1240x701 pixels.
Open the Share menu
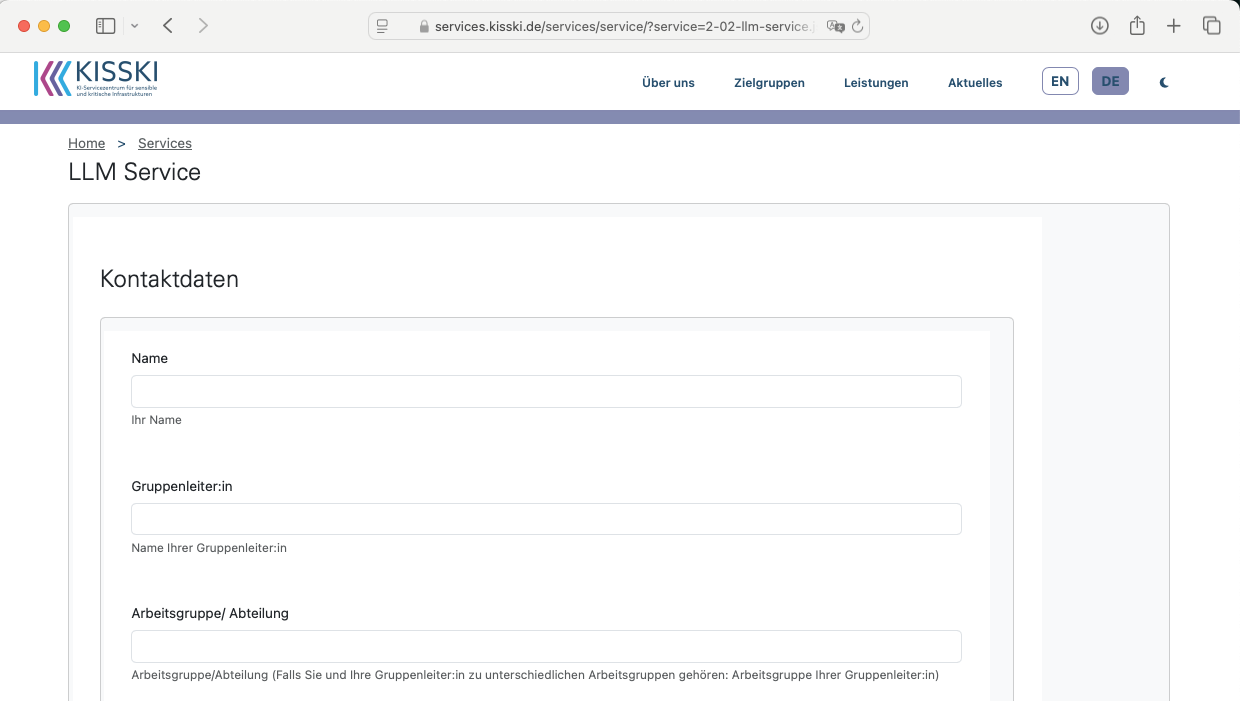[x=1137, y=26]
